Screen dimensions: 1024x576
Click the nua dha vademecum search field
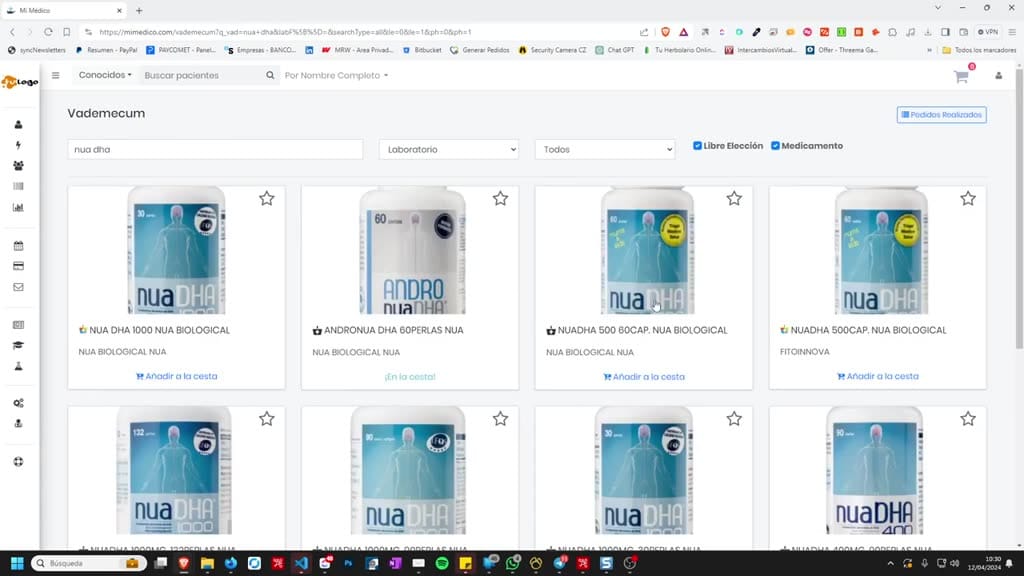pyautogui.click(x=216, y=150)
